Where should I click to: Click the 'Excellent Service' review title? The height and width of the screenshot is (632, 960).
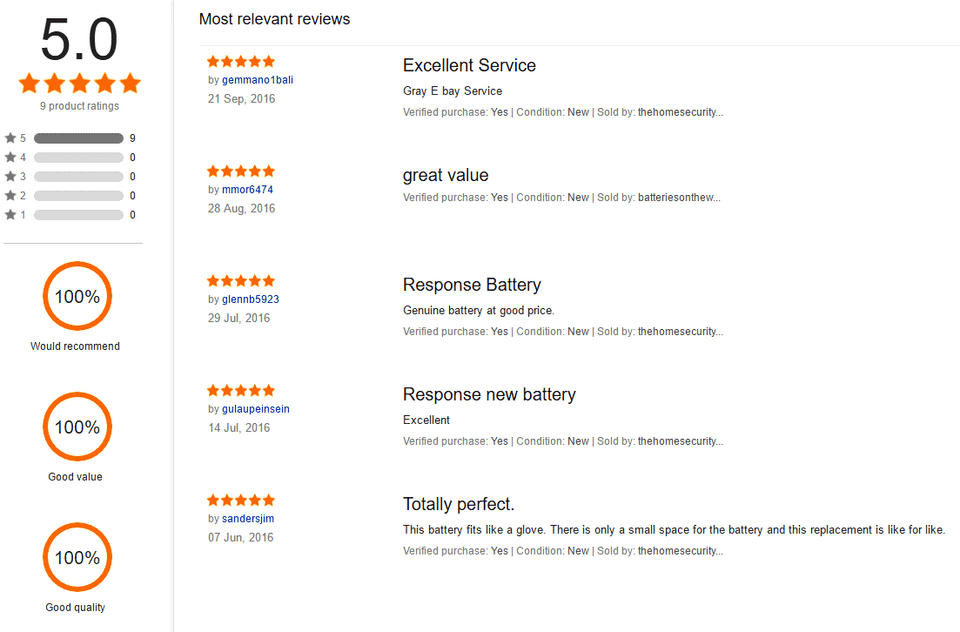pos(469,66)
